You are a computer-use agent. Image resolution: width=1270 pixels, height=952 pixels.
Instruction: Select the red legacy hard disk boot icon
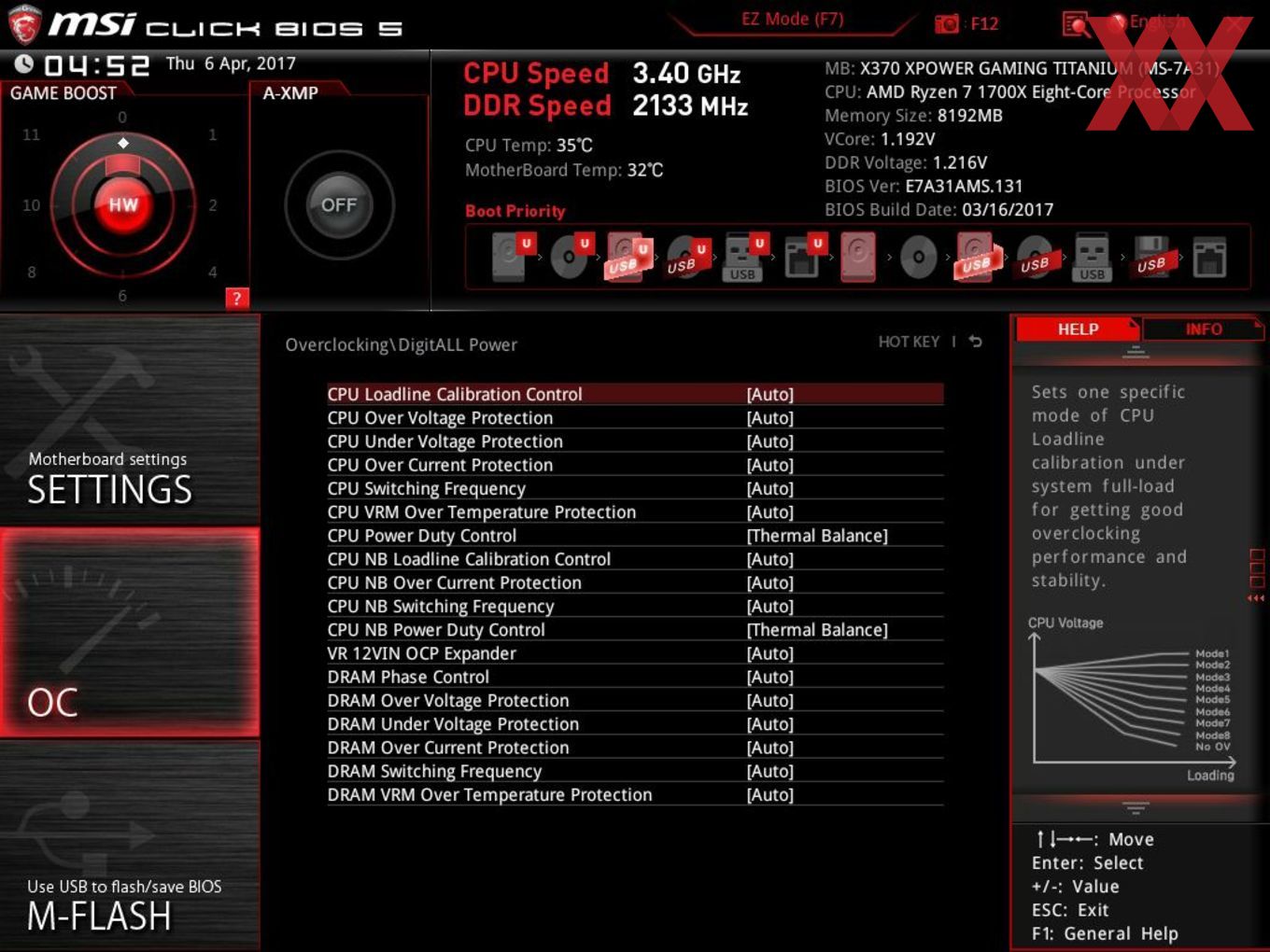[x=858, y=257]
